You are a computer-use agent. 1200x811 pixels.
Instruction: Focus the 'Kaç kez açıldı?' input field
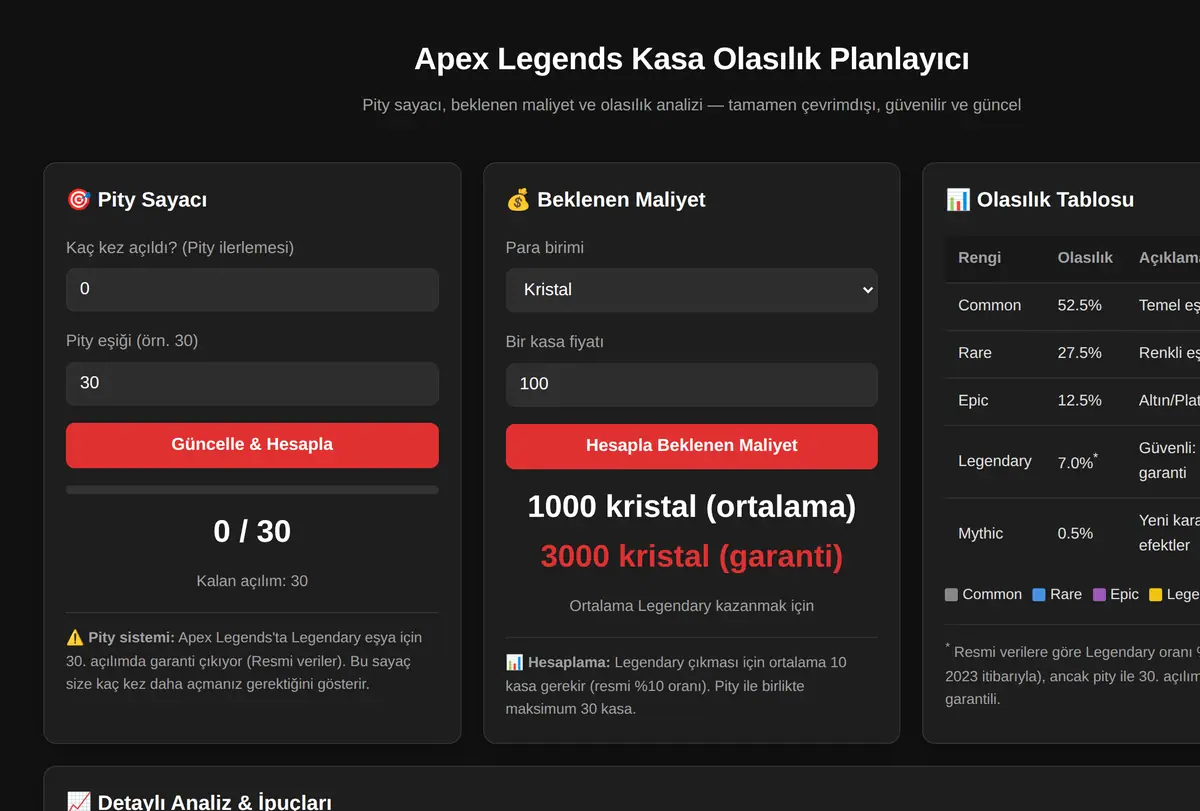pos(252,289)
